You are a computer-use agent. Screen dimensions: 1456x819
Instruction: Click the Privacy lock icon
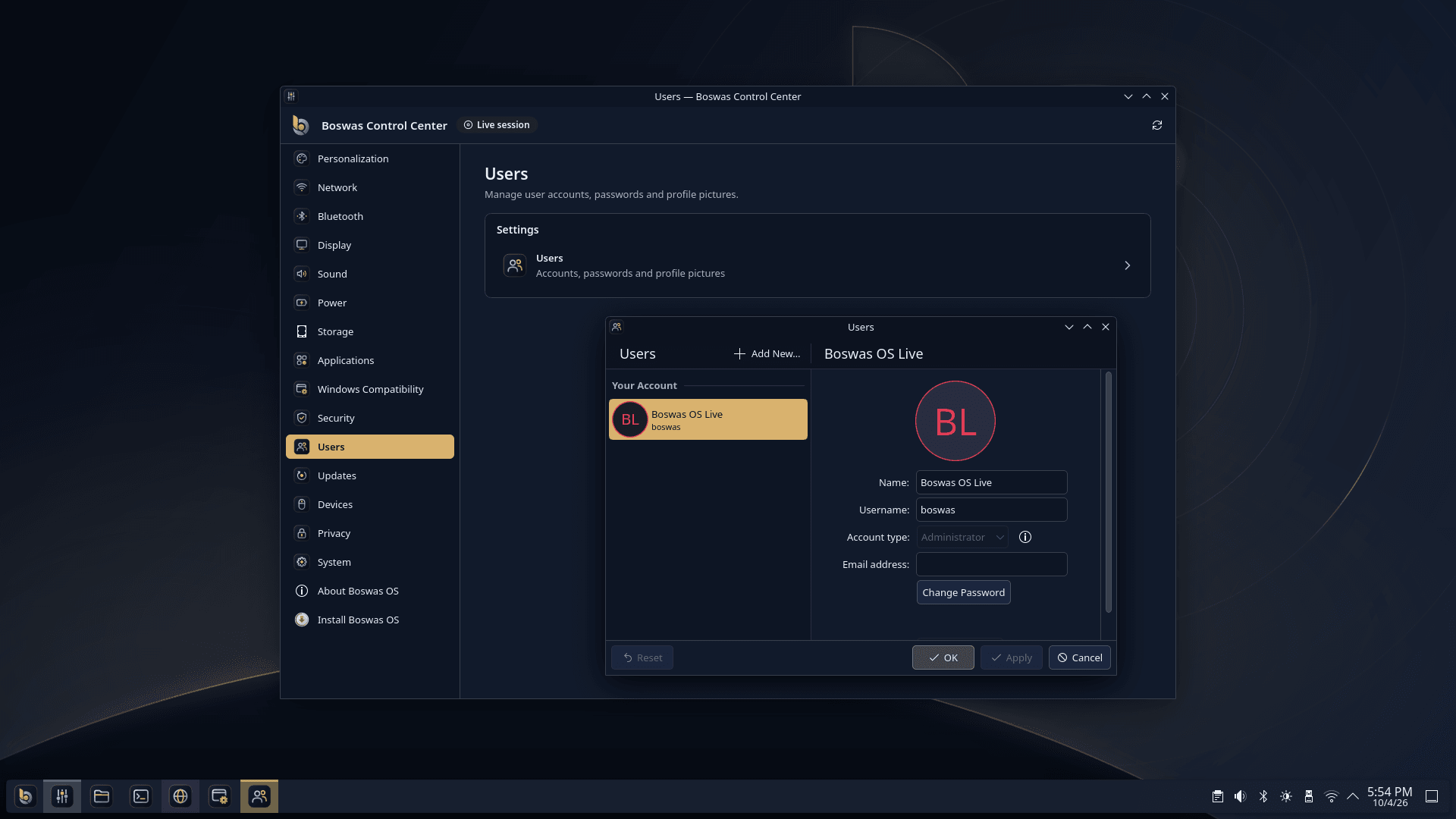point(302,533)
